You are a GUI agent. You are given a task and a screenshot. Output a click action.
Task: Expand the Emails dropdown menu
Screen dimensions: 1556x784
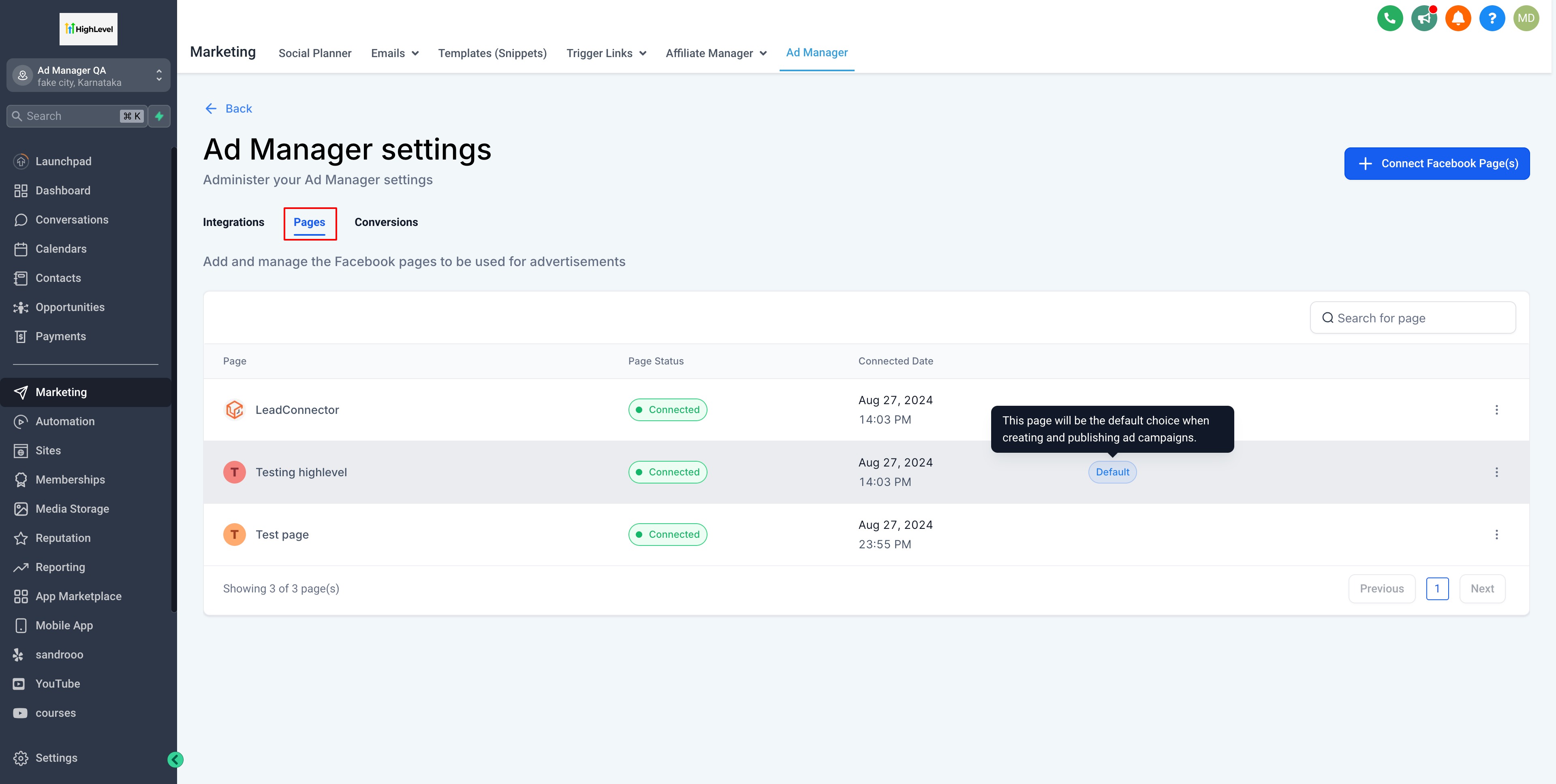394,53
